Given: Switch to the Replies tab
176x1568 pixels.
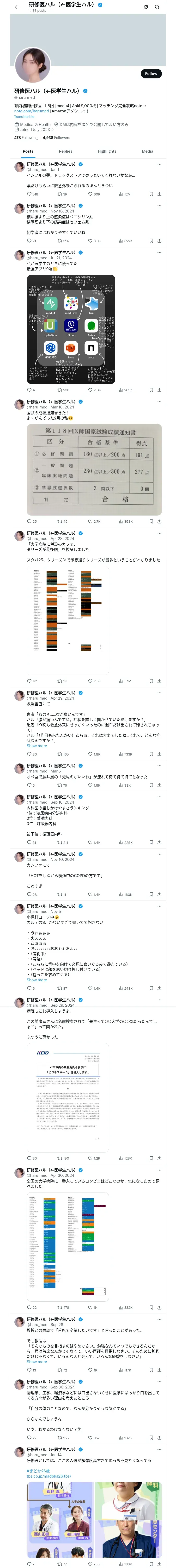Looking at the screenshot, I should (x=65, y=151).
